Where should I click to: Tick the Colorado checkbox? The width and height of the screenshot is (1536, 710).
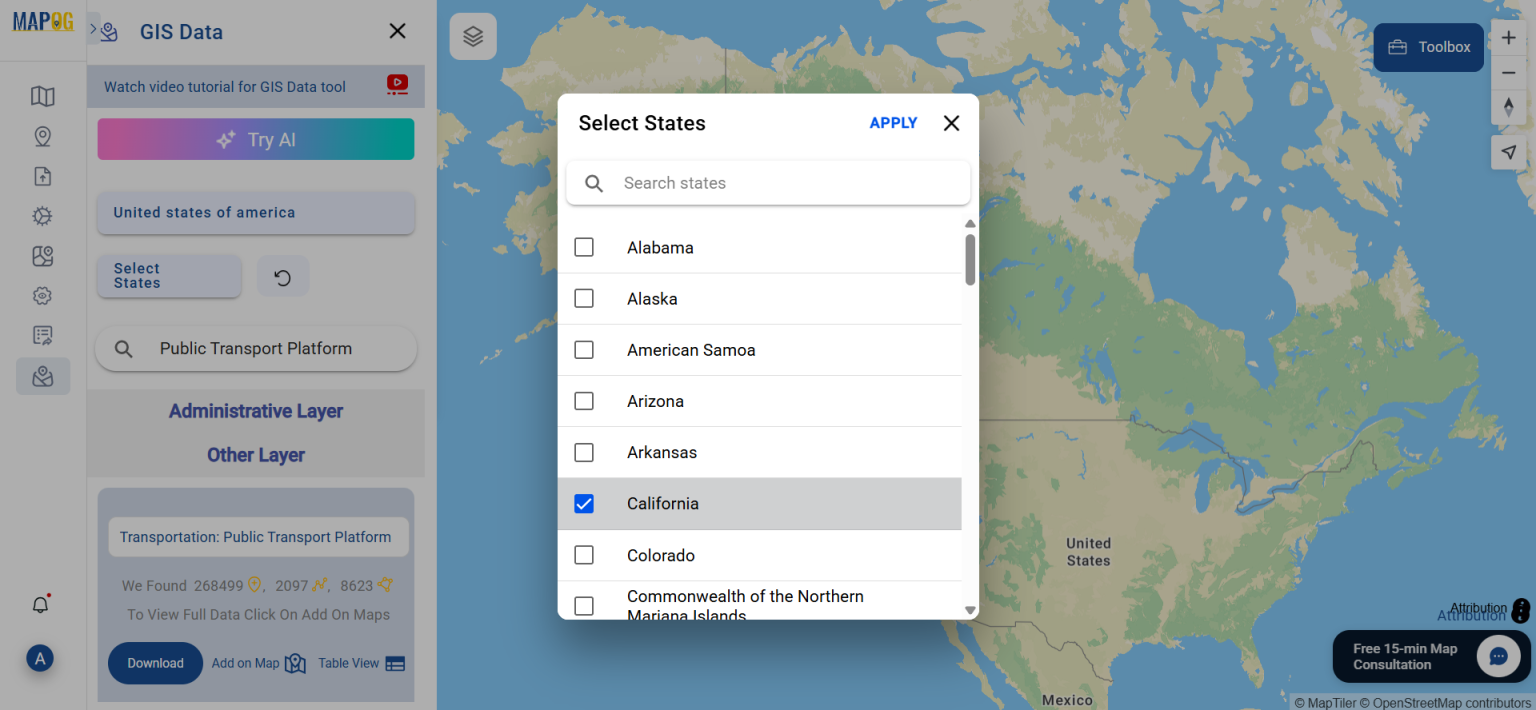584,555
